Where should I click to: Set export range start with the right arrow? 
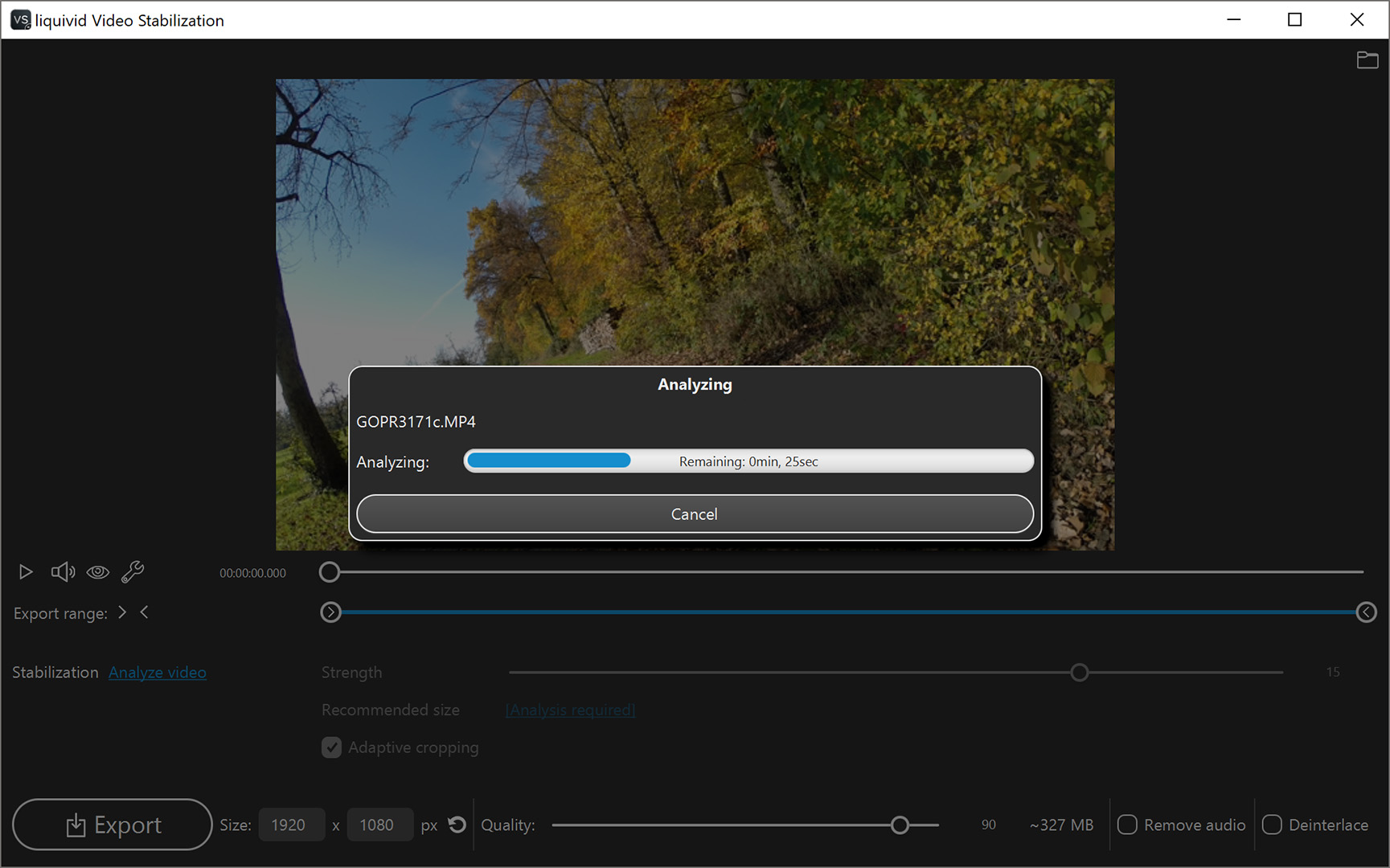(122, 612)
